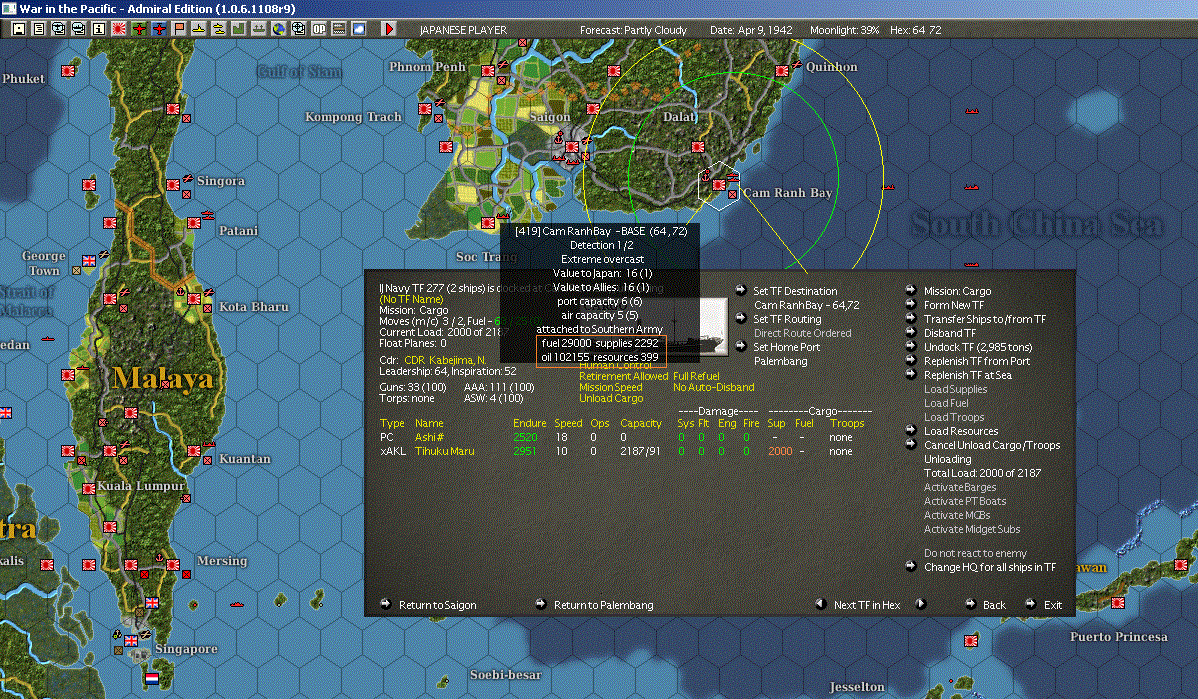Click the Type column header
This screenshot has width=1198, height=699.
pyautogui.click(x=392, y=423)
